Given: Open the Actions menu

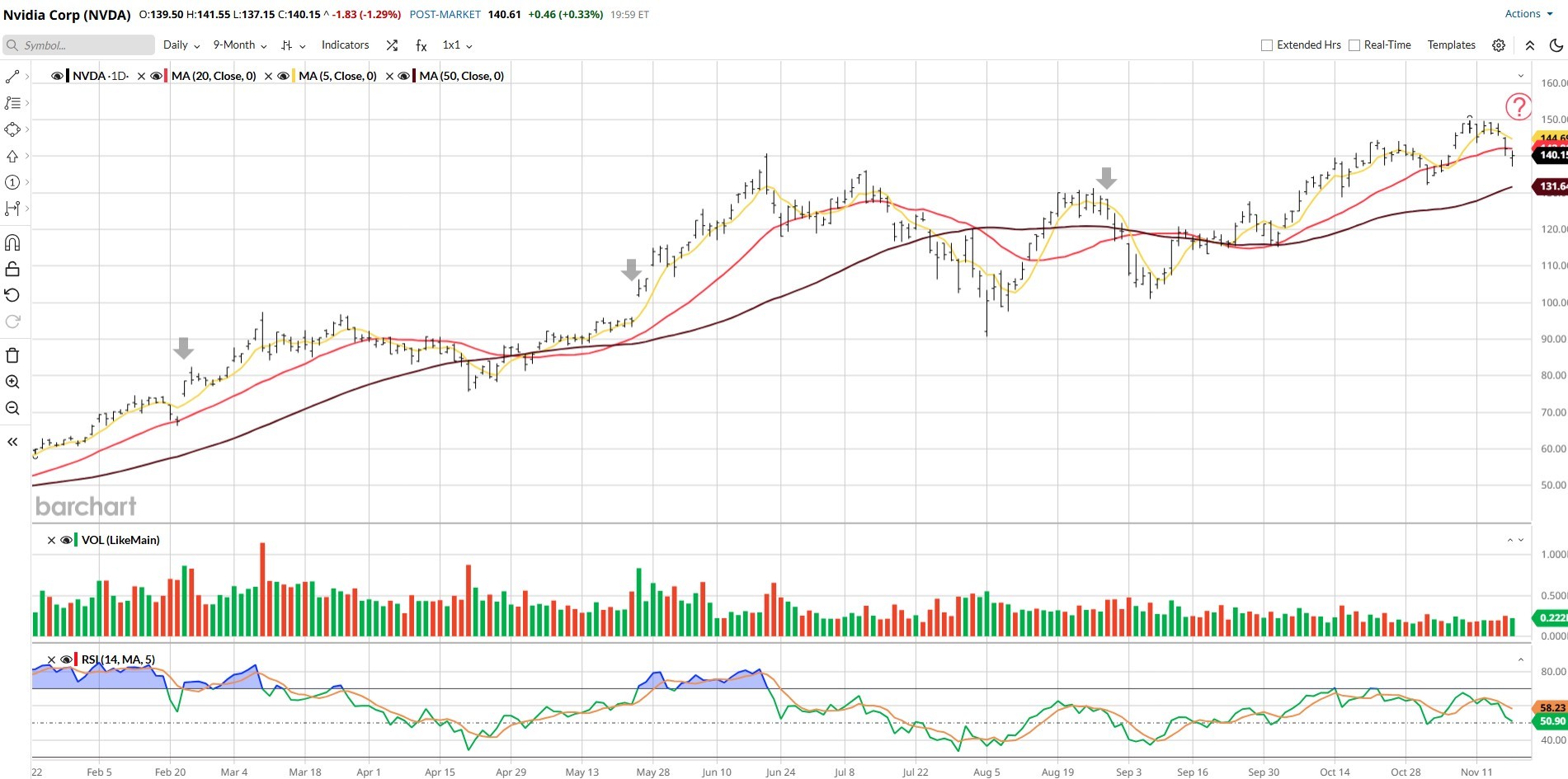Looking at the screenshot, I should point(1528,14).
